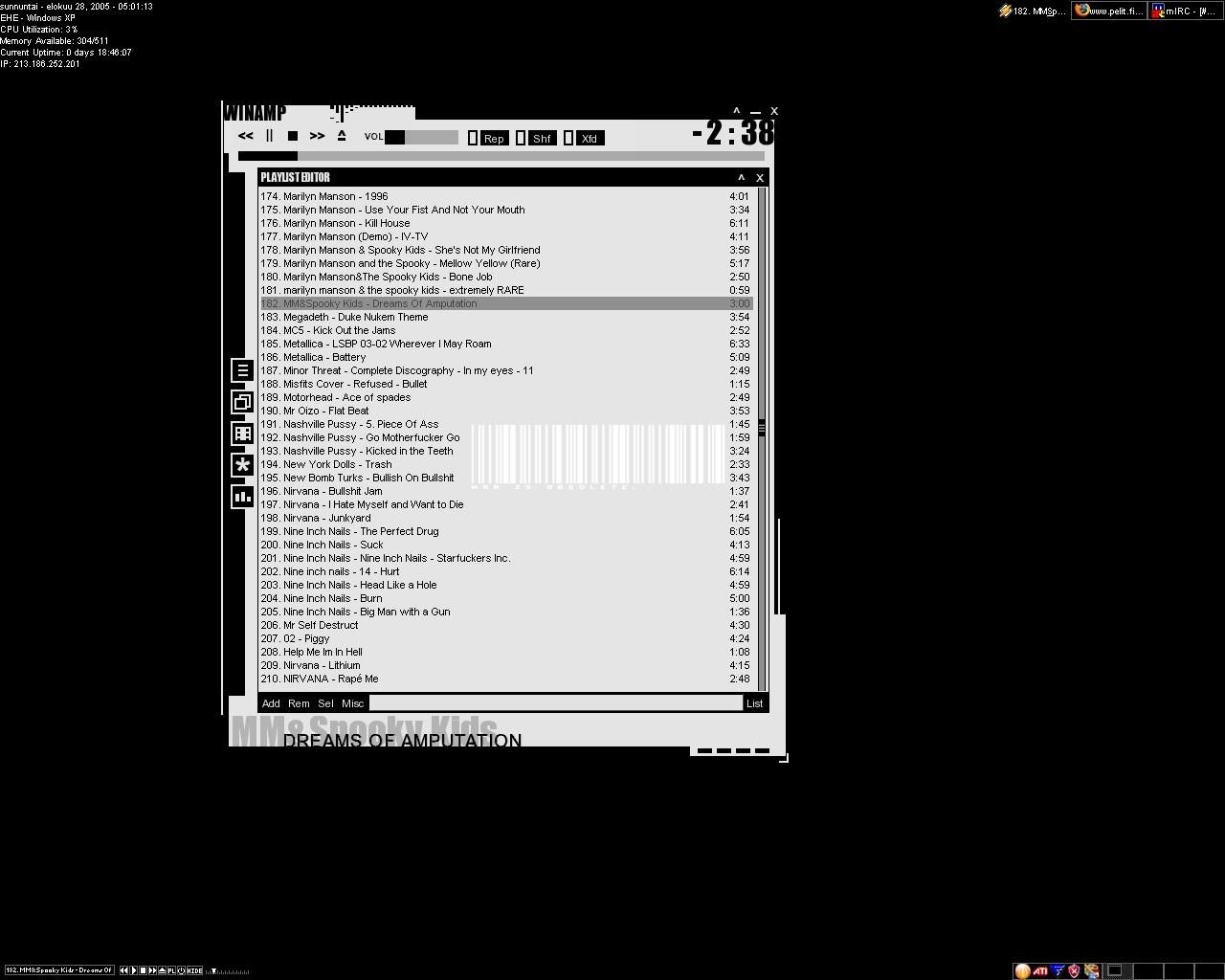1225x980 pixels.
Task: Select track 183 Megadeth - Duke Nukem Theme
Action: [506, 317]
